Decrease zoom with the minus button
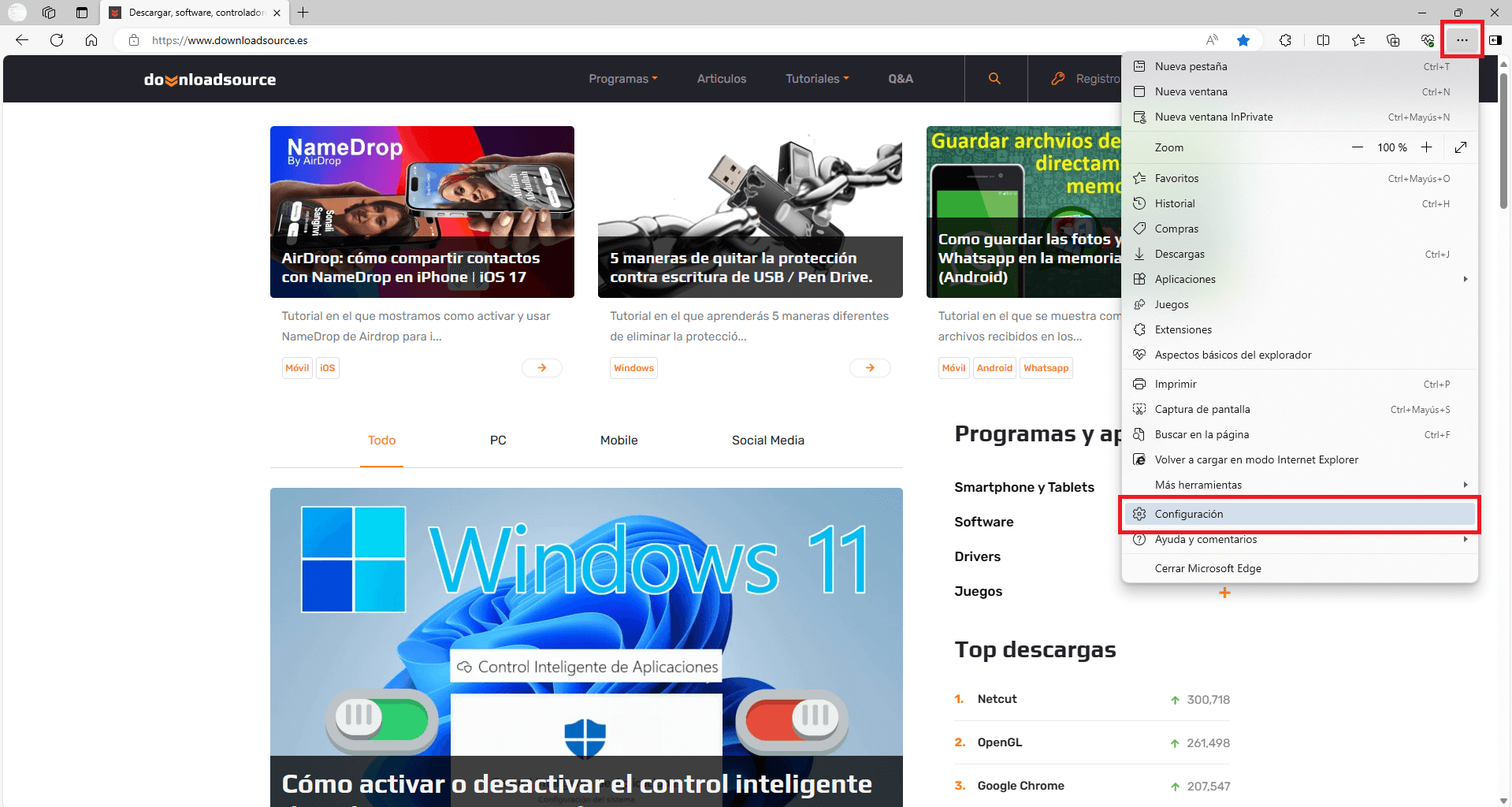1512x807 pixels. [x=1358, y=147]
